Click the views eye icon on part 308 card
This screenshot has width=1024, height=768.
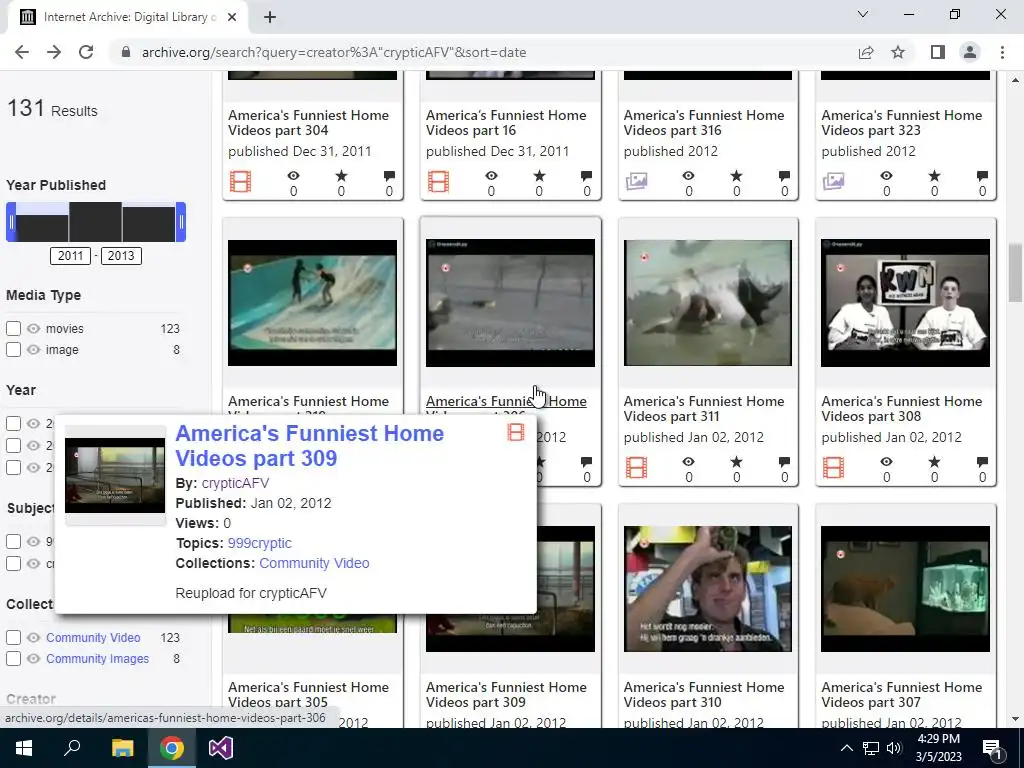point(886,462)
